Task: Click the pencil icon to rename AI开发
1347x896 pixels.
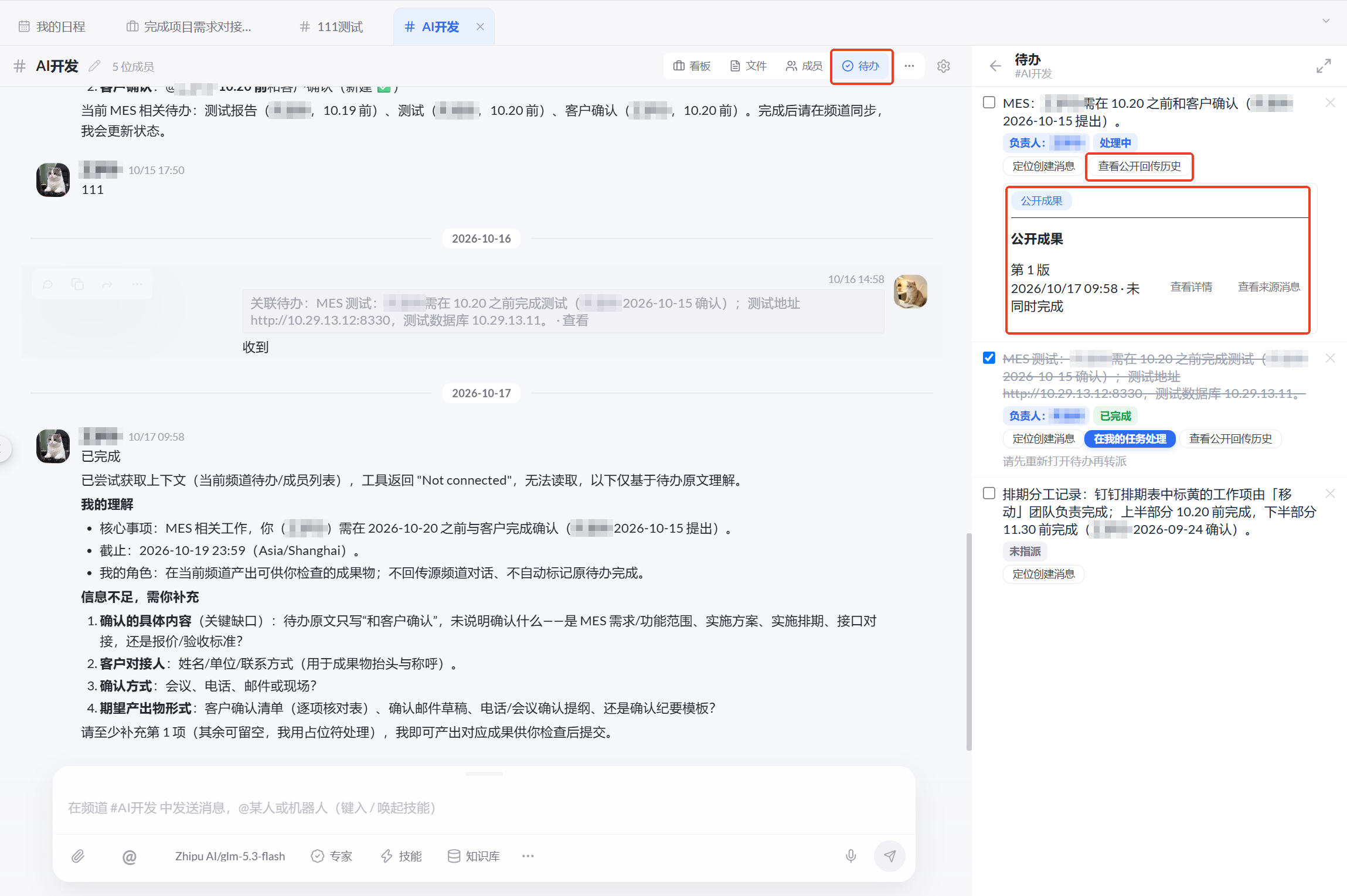Action: [94, 66]
